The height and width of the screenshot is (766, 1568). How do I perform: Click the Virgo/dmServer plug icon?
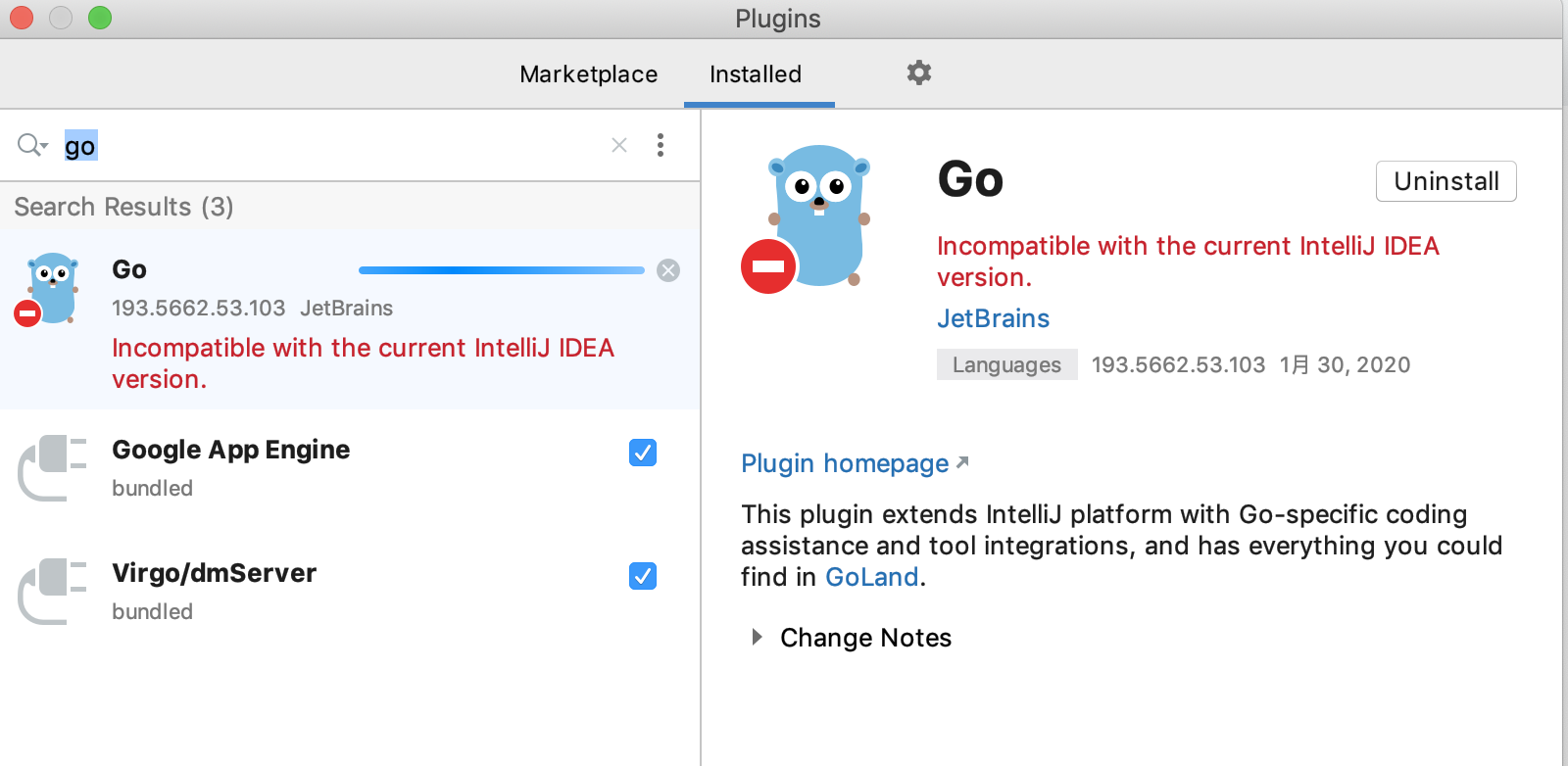click(x=52, y=592)
